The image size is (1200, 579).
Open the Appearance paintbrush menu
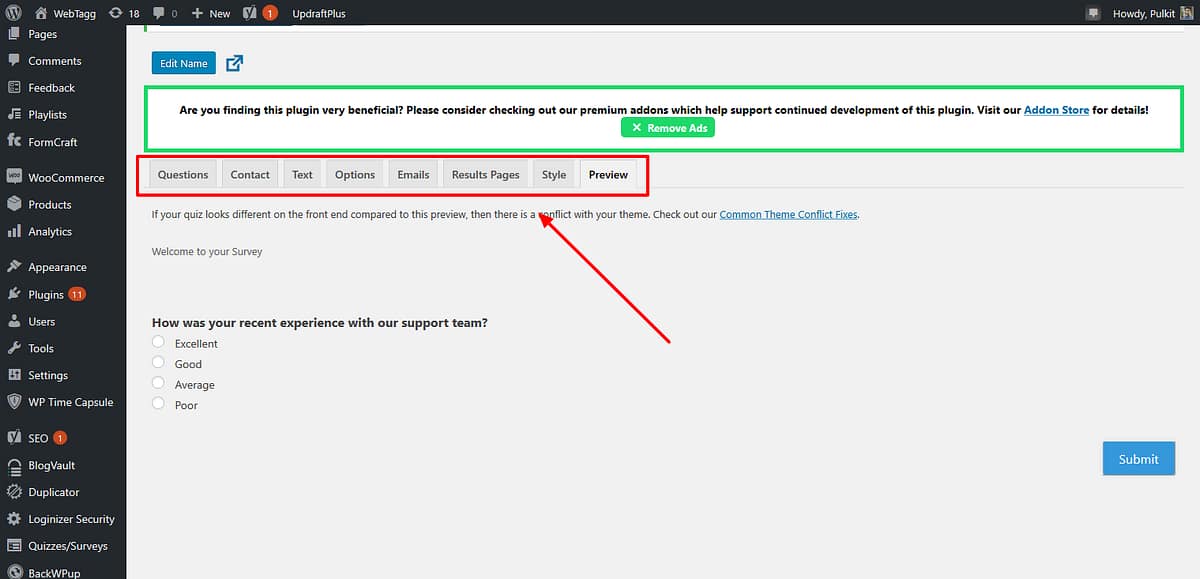coord(54,266)
